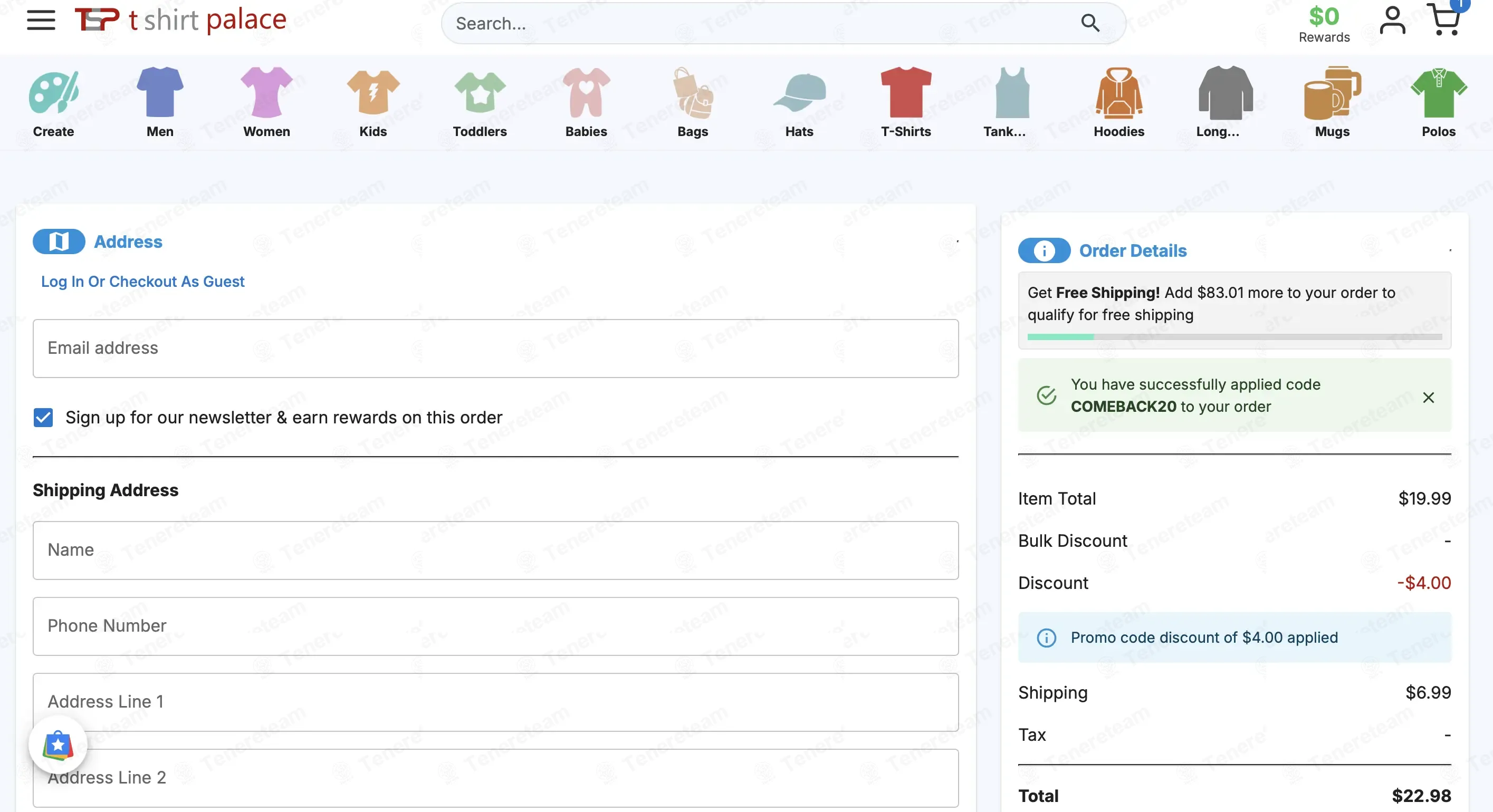Viewport: 1493px width, 812px height.
Task: Click Log In Or Checkout As Guest
Action: tap(142, 282)
